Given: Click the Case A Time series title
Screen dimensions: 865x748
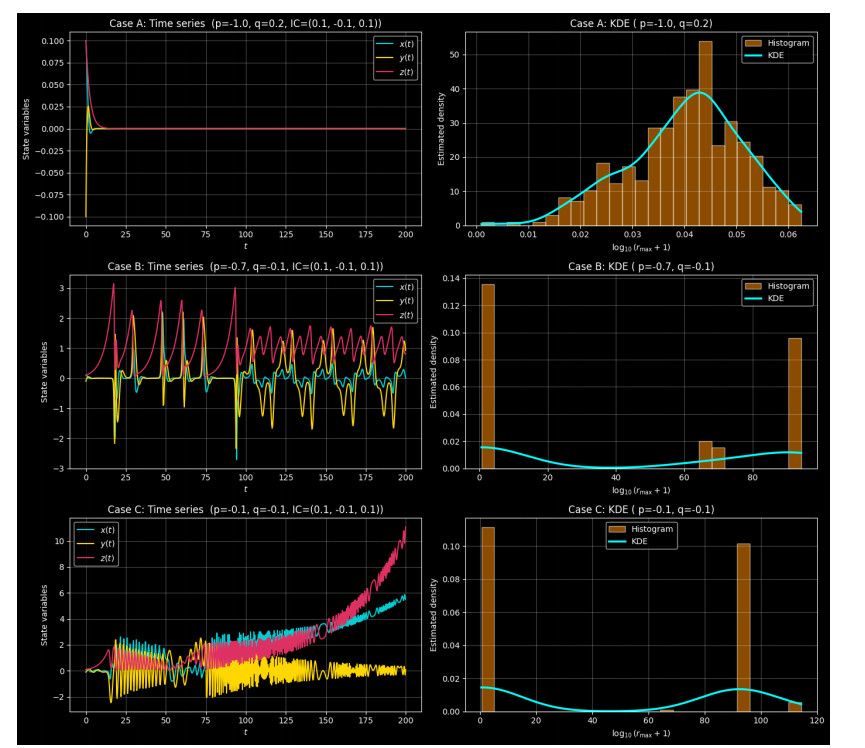Looking at the screenshot, I should click(x=244, y=24).
